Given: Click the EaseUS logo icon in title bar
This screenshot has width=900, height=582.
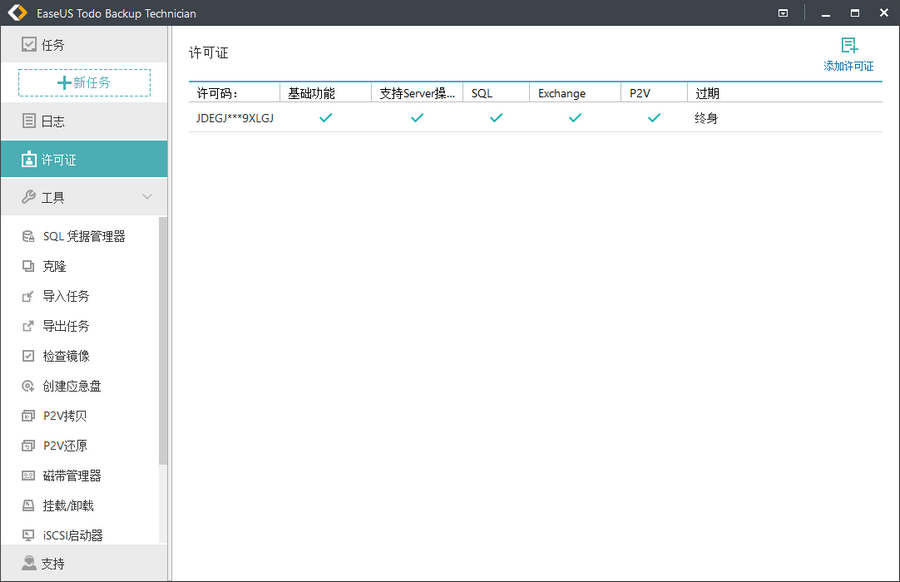Looking at the screenshot, I should pyautogui.click(x=18, y=13).
